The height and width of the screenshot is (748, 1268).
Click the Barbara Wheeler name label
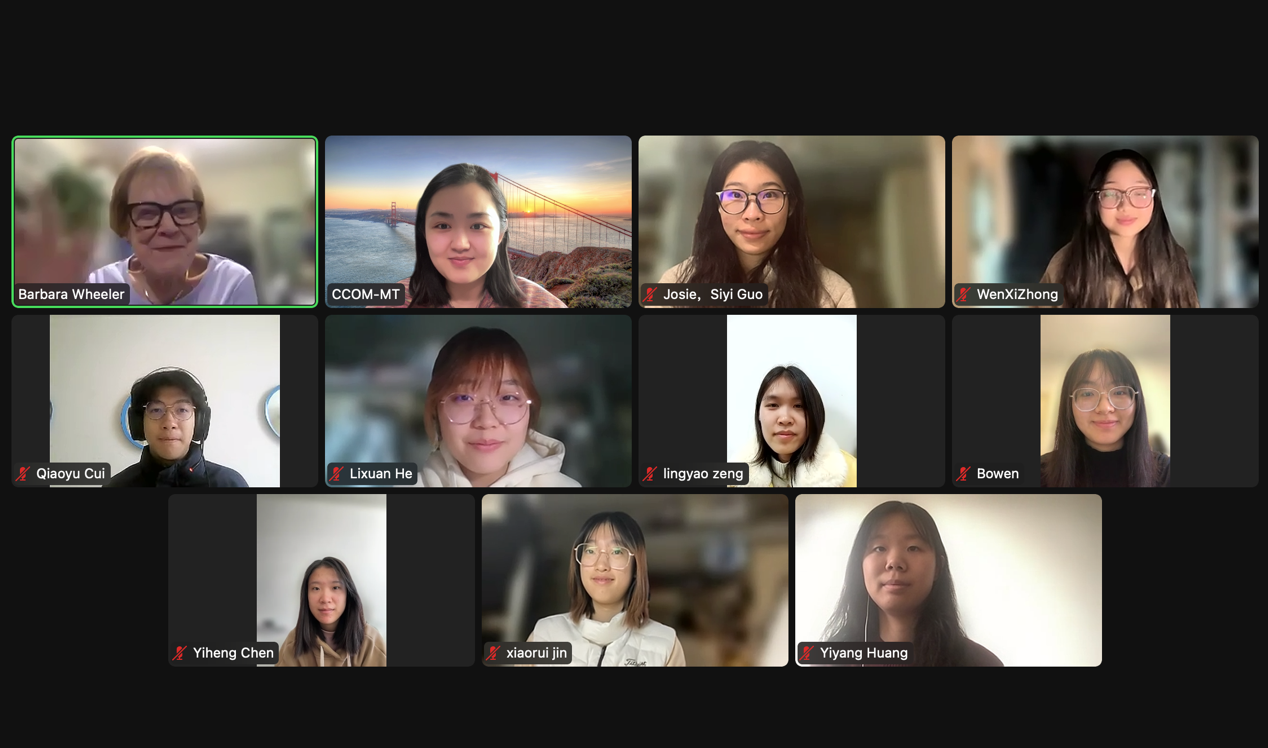click(x=71, y=294)
